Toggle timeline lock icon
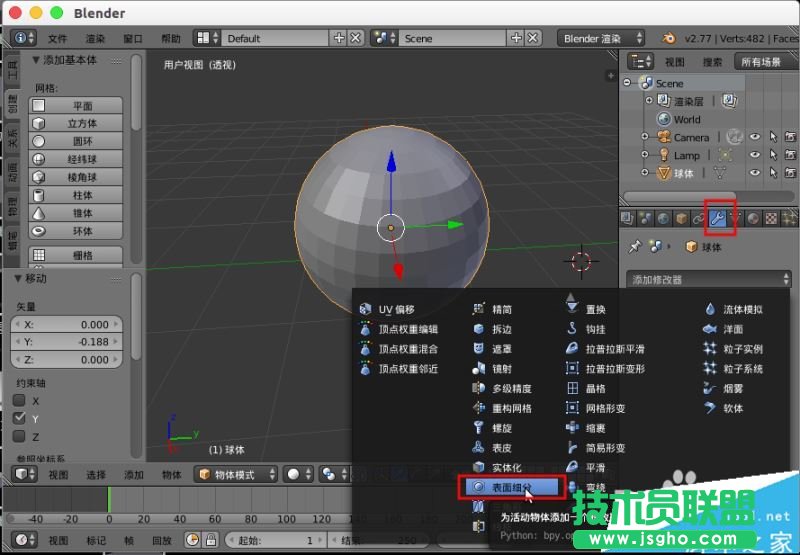800x555 pixels. click(x=211, y=540)
